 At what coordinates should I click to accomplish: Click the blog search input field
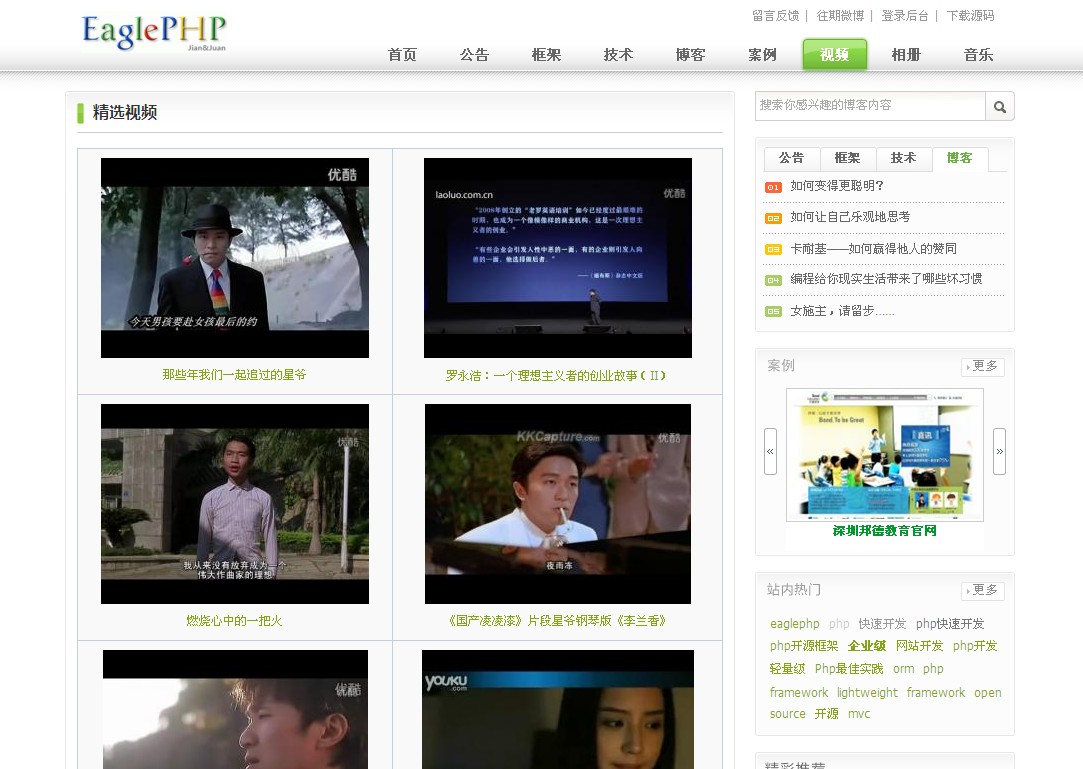click(x=870, y=106)
